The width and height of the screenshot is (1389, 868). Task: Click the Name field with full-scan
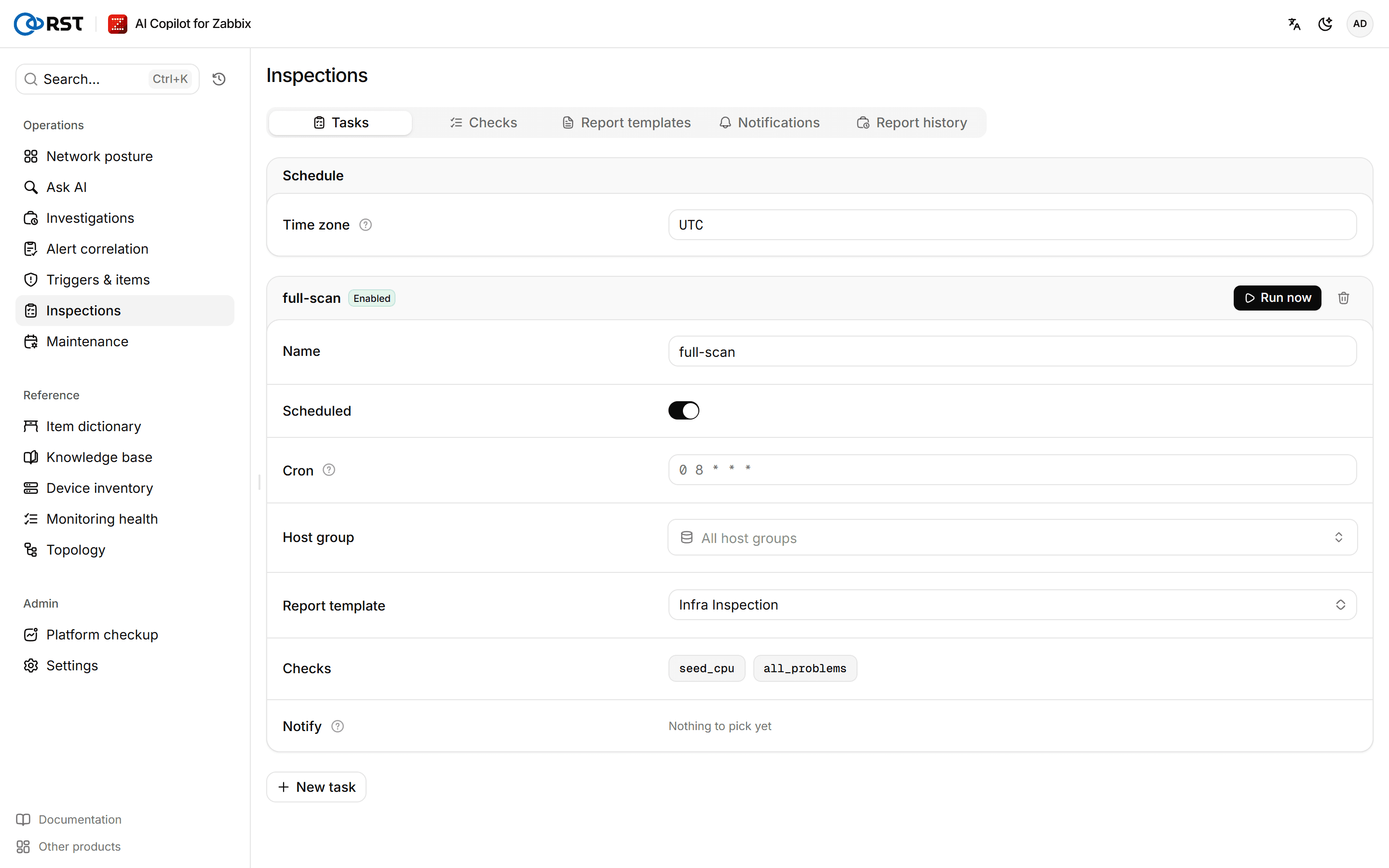coord(1012,352)
